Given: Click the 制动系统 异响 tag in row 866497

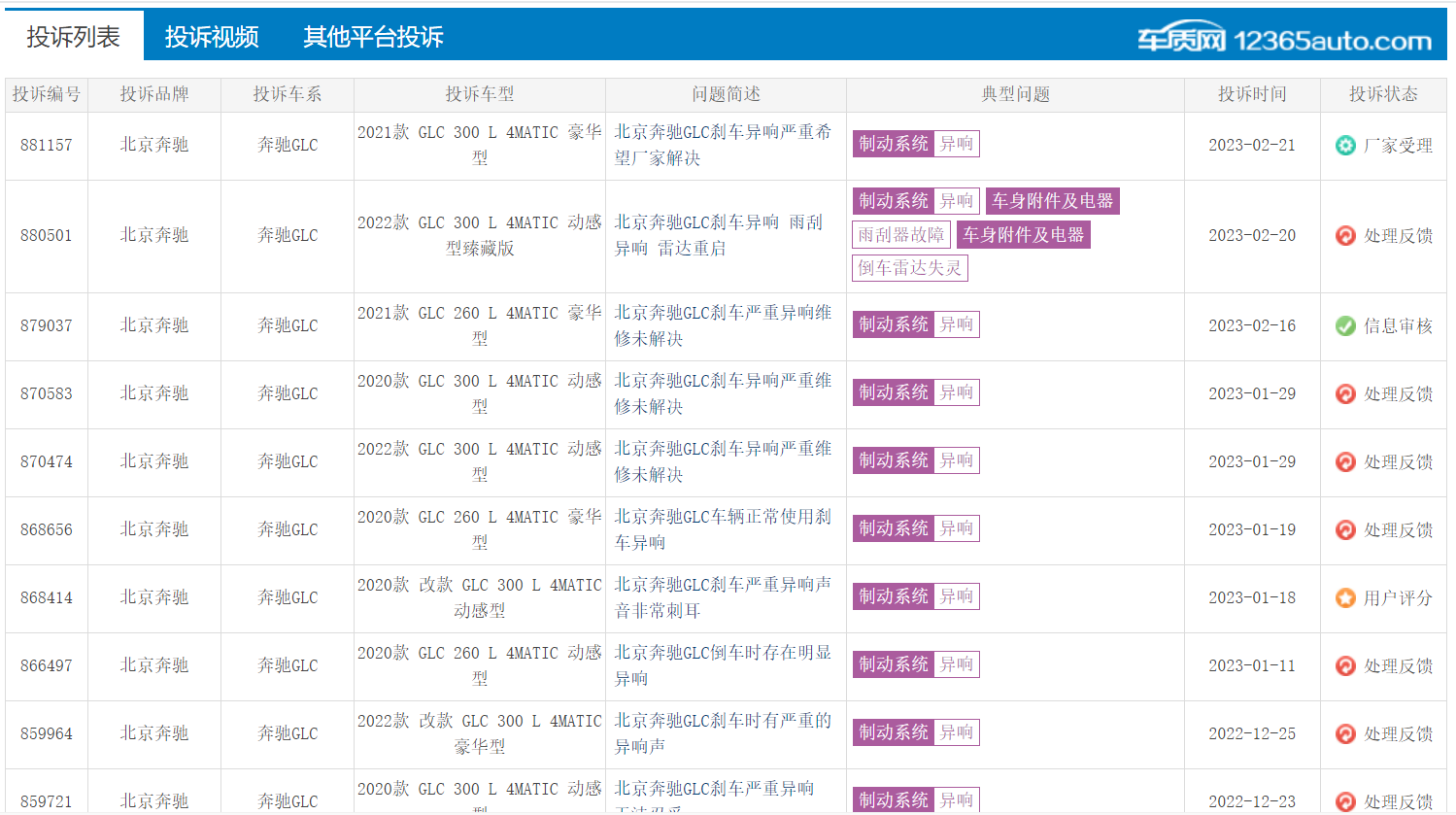Looking at the screenshot, I should 916,664.
